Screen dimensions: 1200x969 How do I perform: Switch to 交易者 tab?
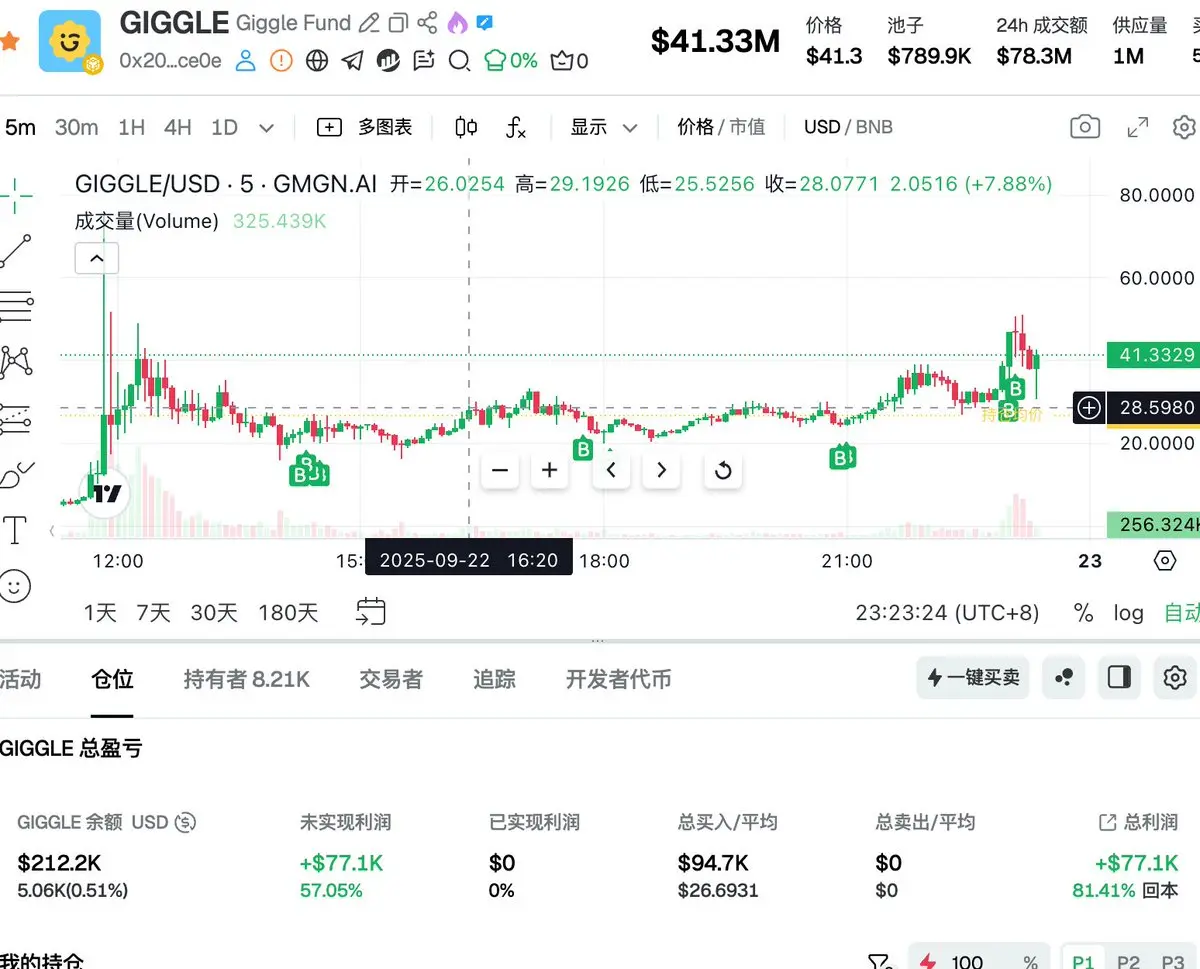(x=391, y=679)
